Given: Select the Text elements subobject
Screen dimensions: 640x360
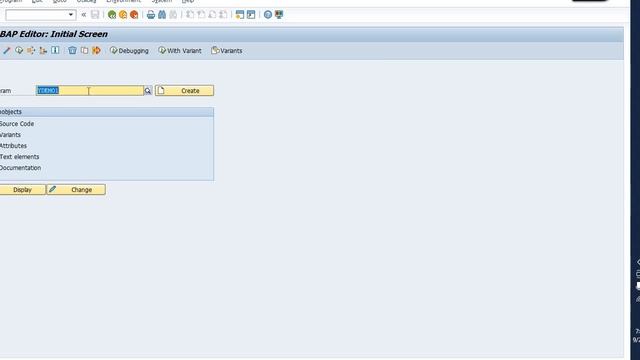Looking at the screenshot, I should point(20,157).
